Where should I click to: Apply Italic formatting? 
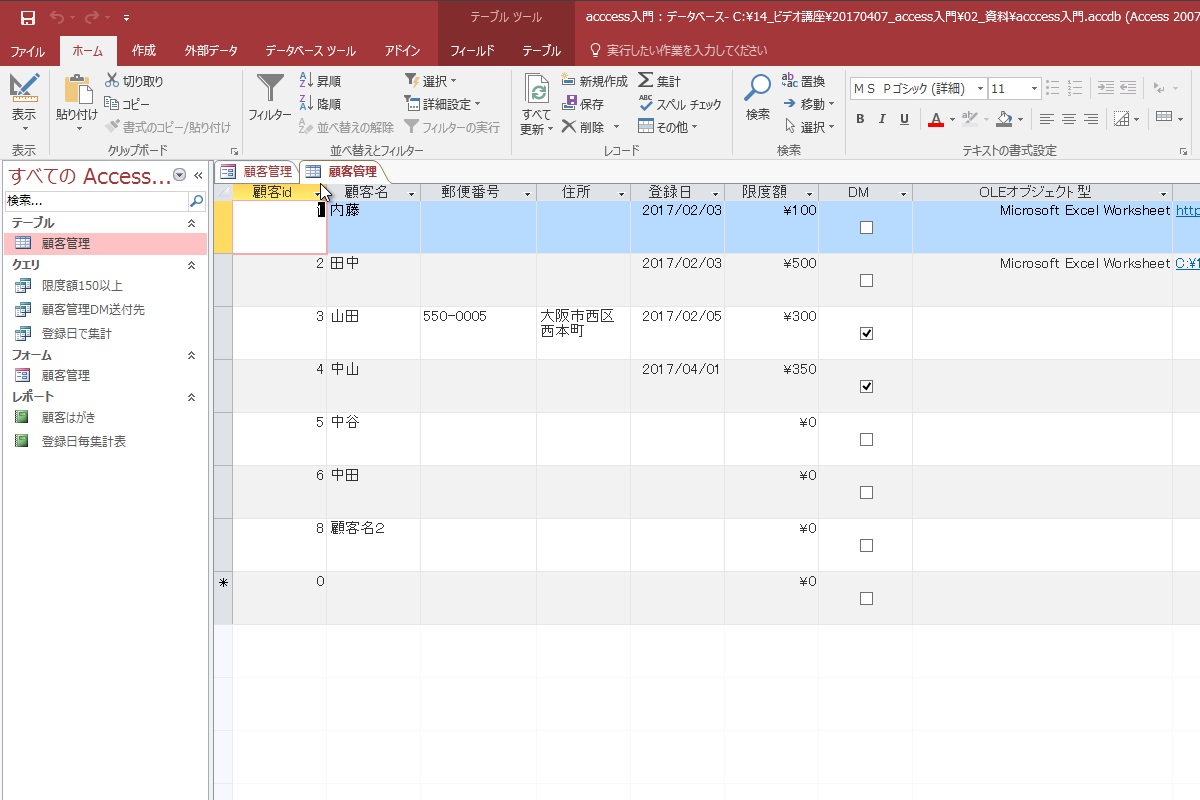tap(882, 119)
